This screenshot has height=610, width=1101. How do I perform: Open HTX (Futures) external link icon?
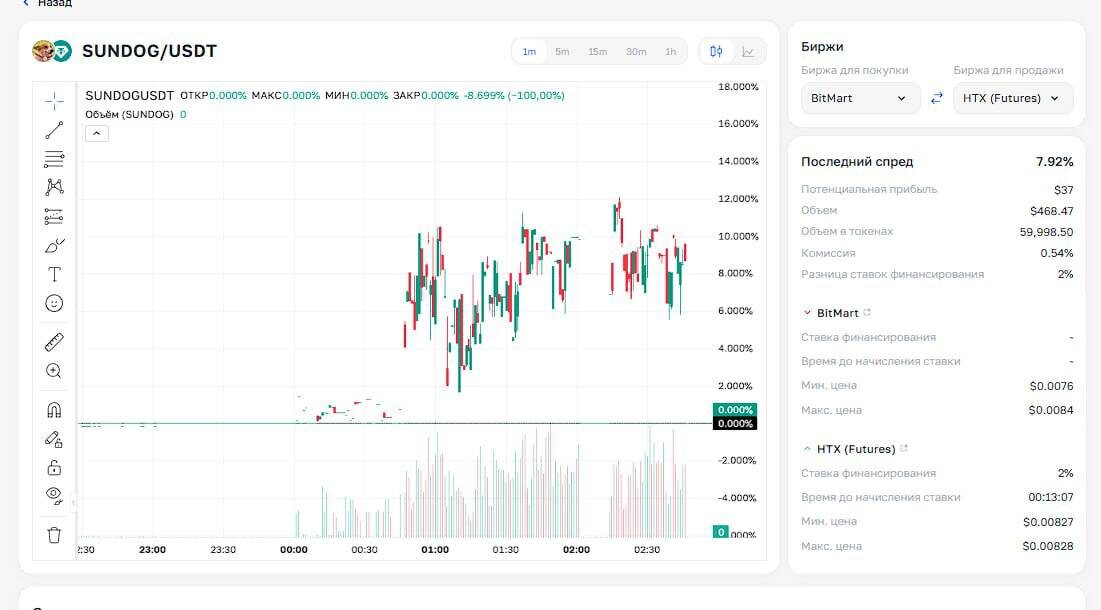coord(904,448)
